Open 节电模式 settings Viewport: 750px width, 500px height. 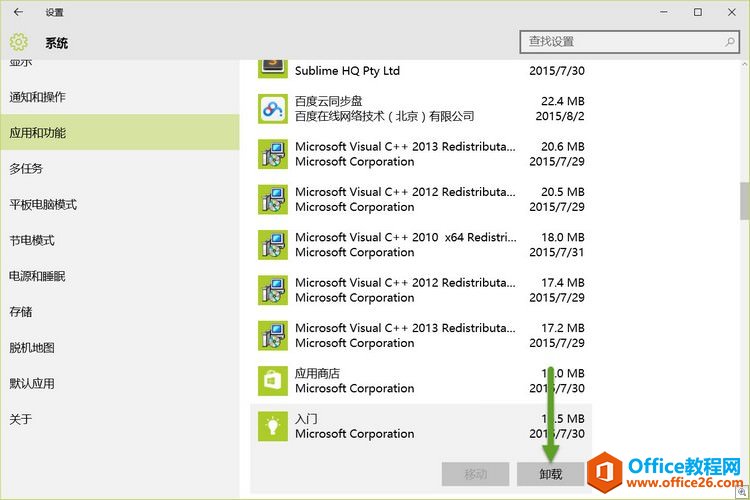(x=120, y=240)
